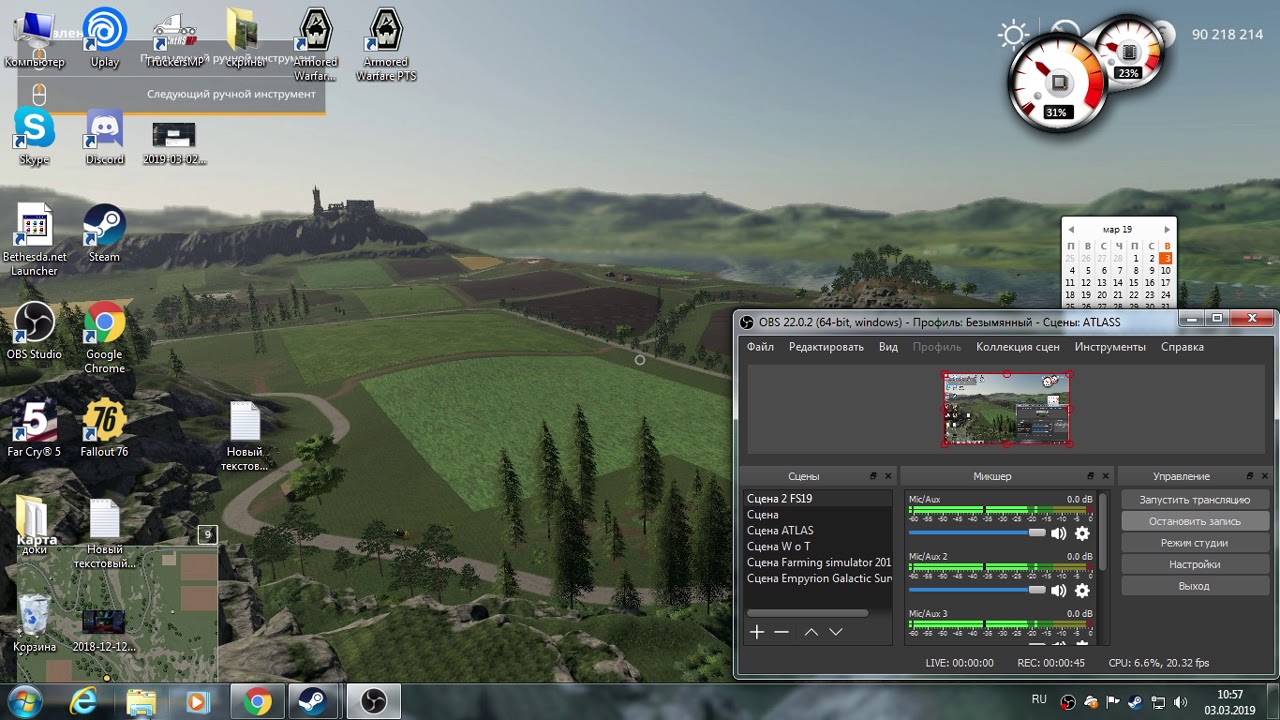The image size is (1280, 720).
Task: Click Остановить запись button
Action: point(1194,521)
